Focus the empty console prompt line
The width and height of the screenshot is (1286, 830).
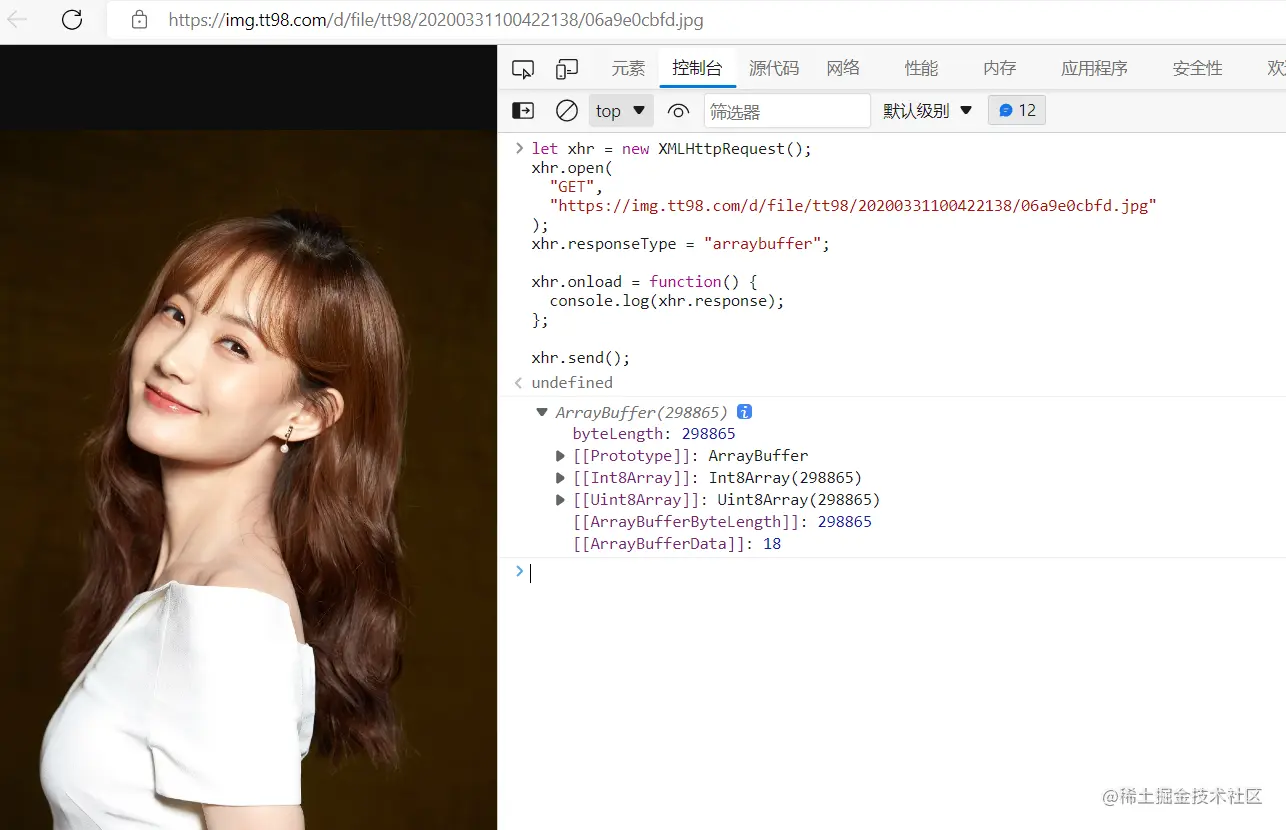coord(900,572)
